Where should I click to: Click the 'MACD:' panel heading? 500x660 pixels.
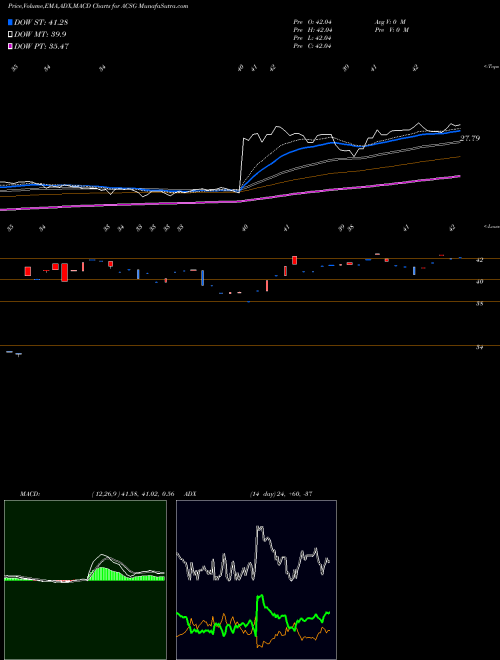[x=30, y=494]
